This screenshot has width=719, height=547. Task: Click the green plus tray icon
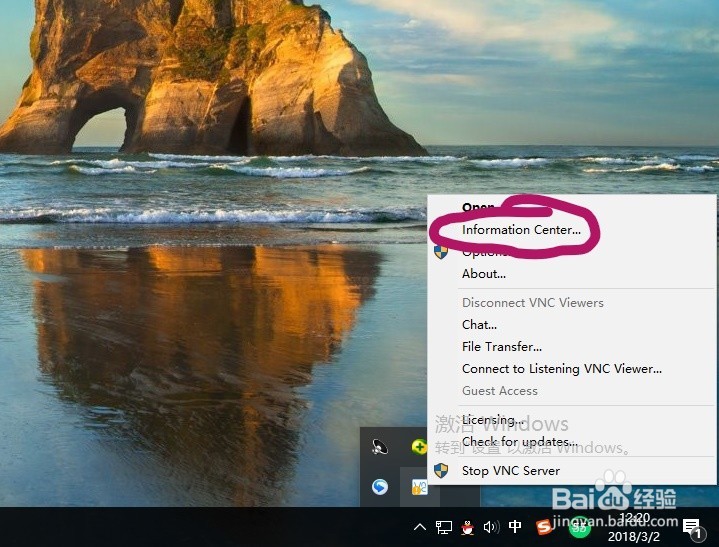click(419, 447)
